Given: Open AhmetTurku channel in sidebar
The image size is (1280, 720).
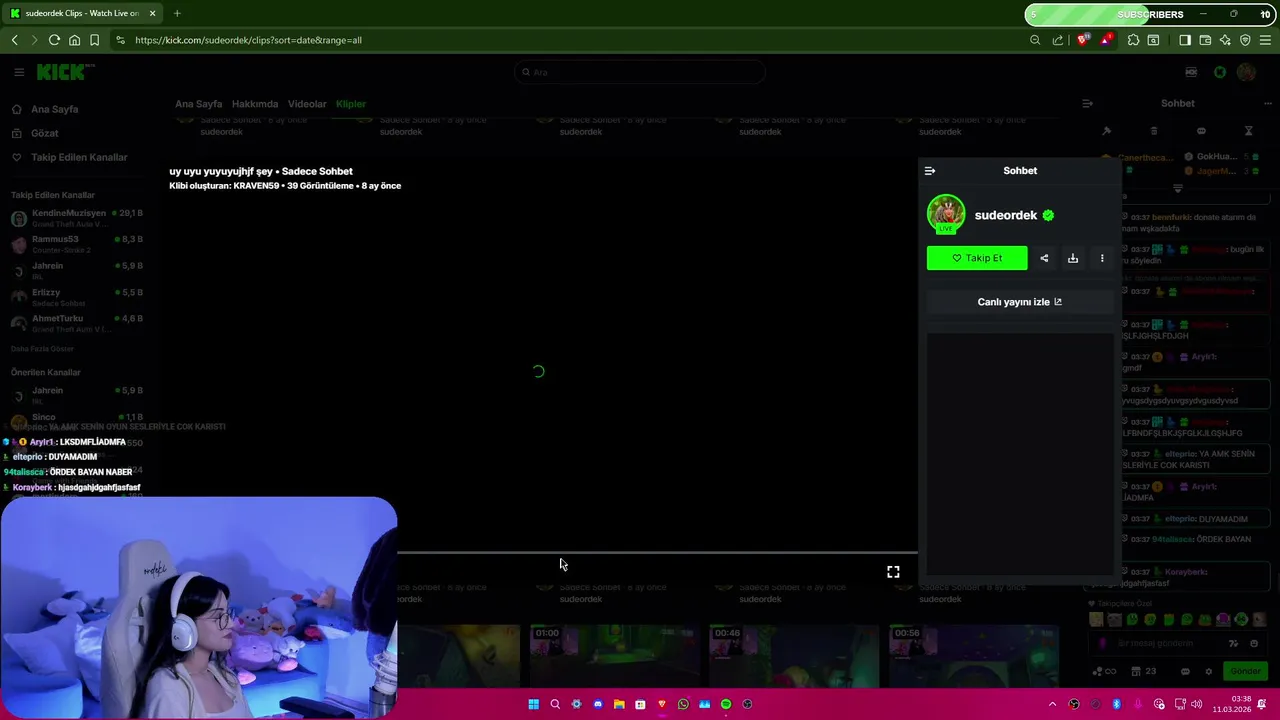Looking at the screenshot, I should (x=77, y=322).
